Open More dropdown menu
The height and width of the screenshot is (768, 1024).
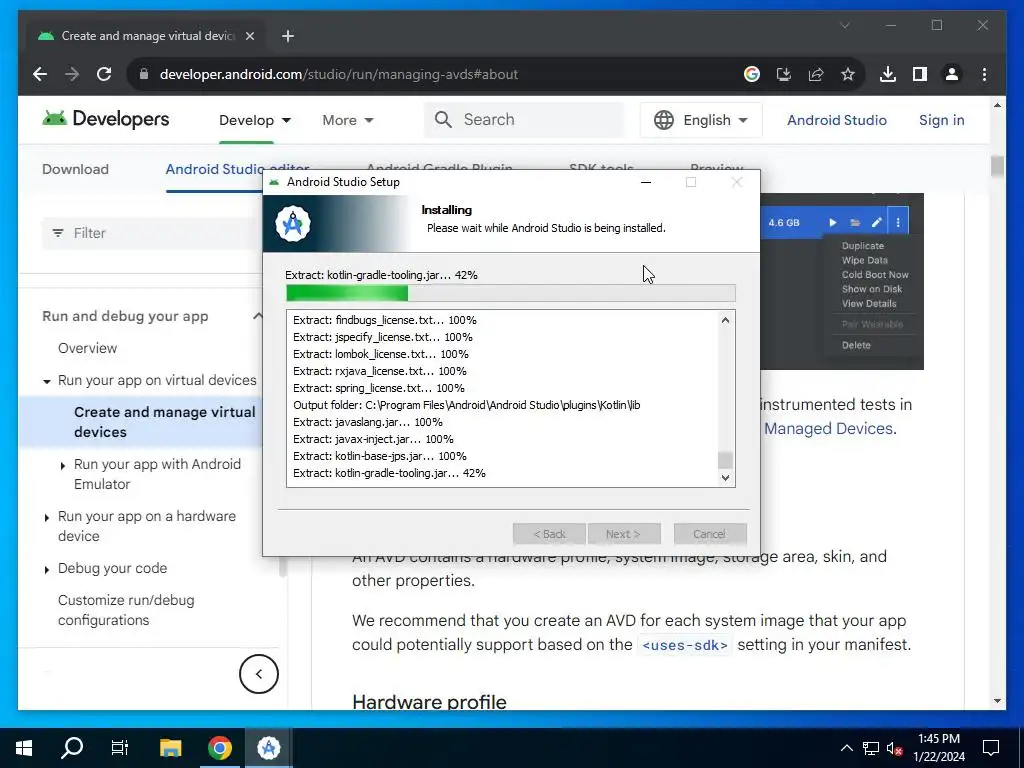click(347, 120)
